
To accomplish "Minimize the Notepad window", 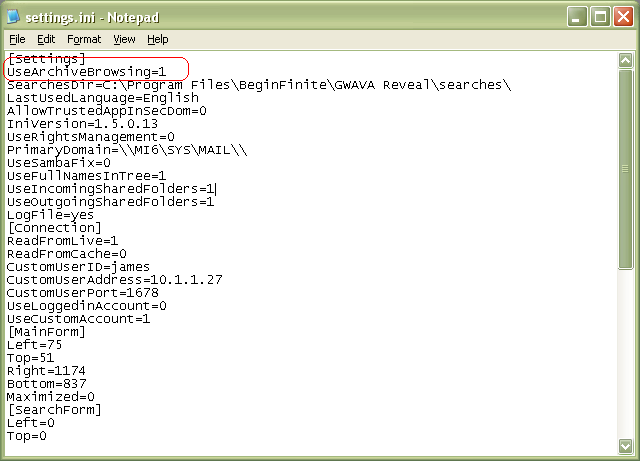I will coord(577,17).
